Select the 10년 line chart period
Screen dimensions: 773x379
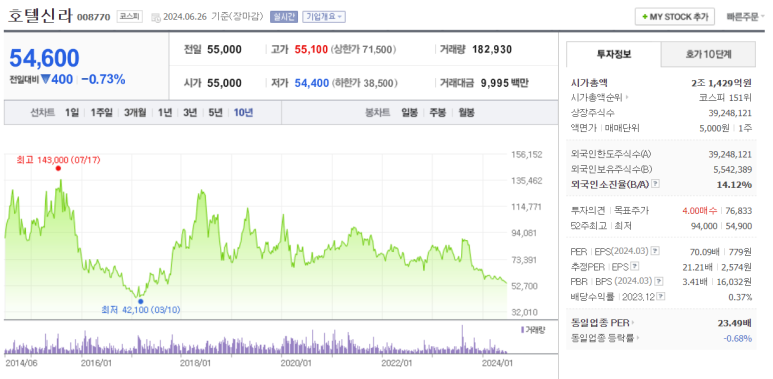click(243, 113)
